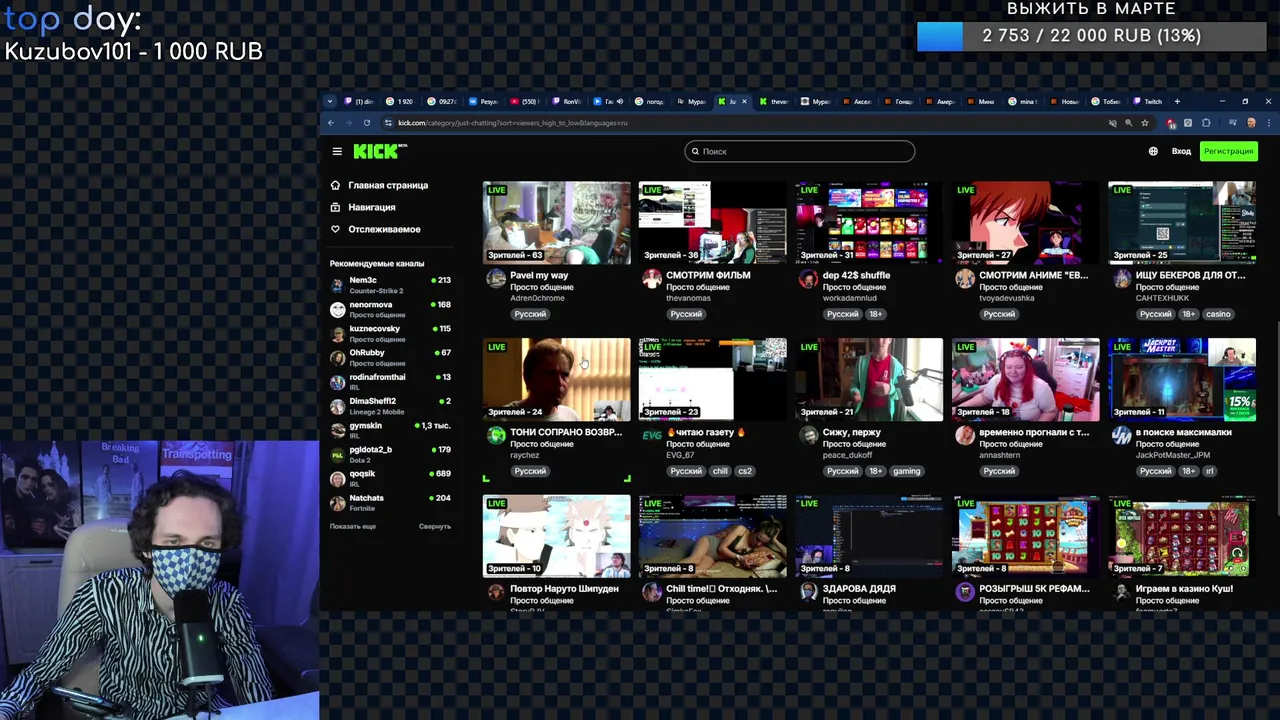Open the Сижу, пержу stream thumbnail
This screenshot has width=1280, height=720.
(x=869, y=379)
